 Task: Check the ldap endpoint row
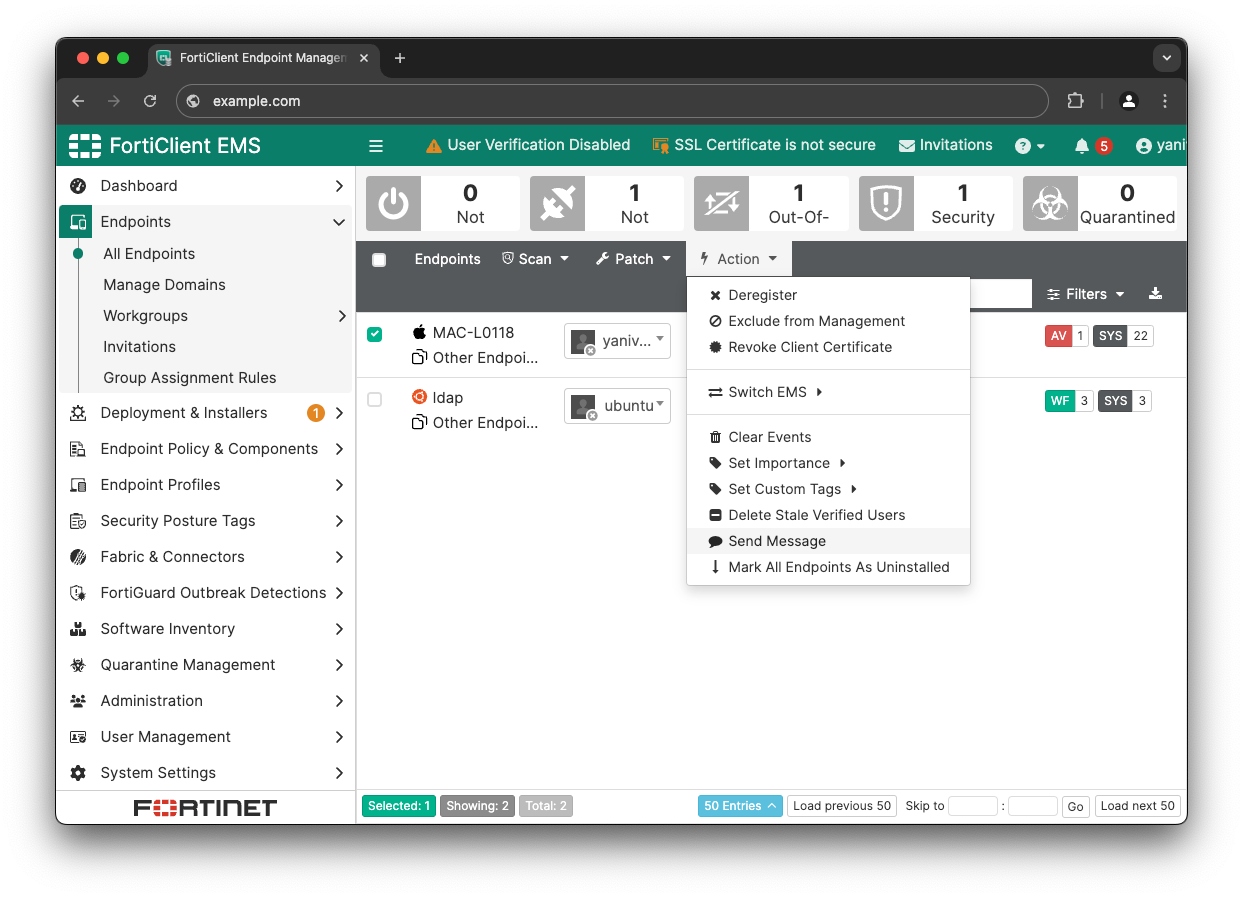coord(374,399)
